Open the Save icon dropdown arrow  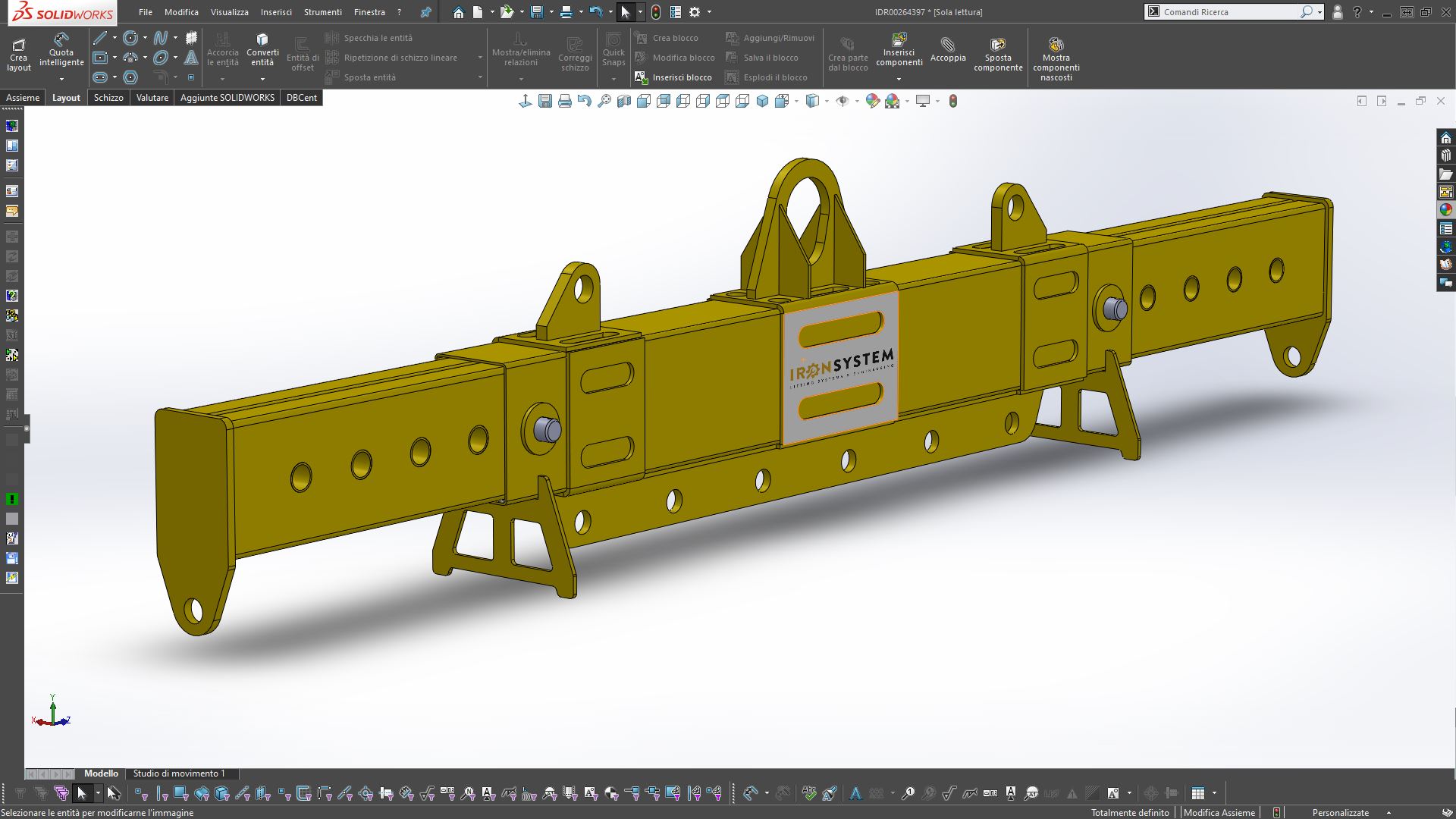pyautogui.click(x=551, y=12)
